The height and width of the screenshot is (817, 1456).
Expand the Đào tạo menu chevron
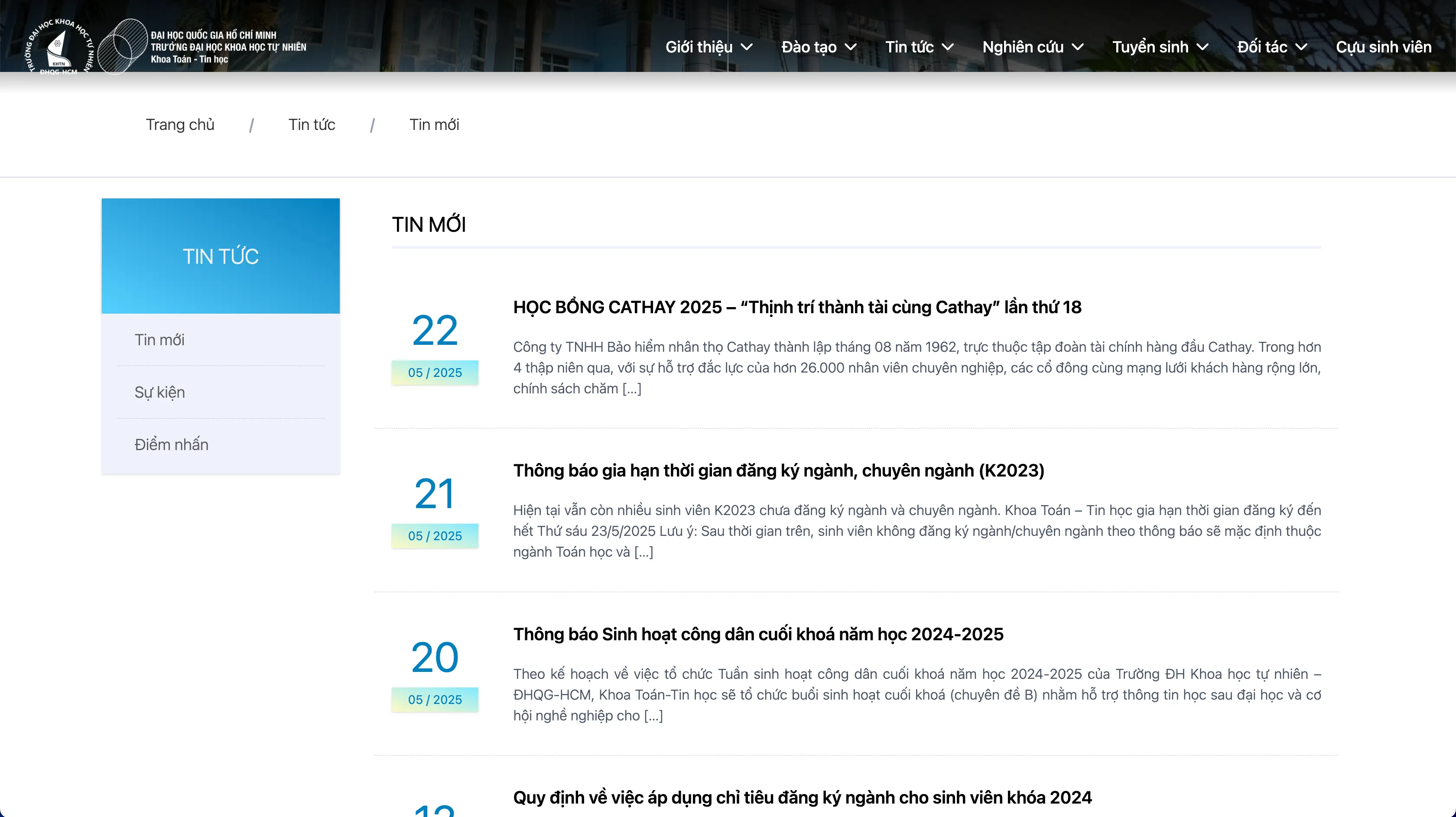coord(851,47)
